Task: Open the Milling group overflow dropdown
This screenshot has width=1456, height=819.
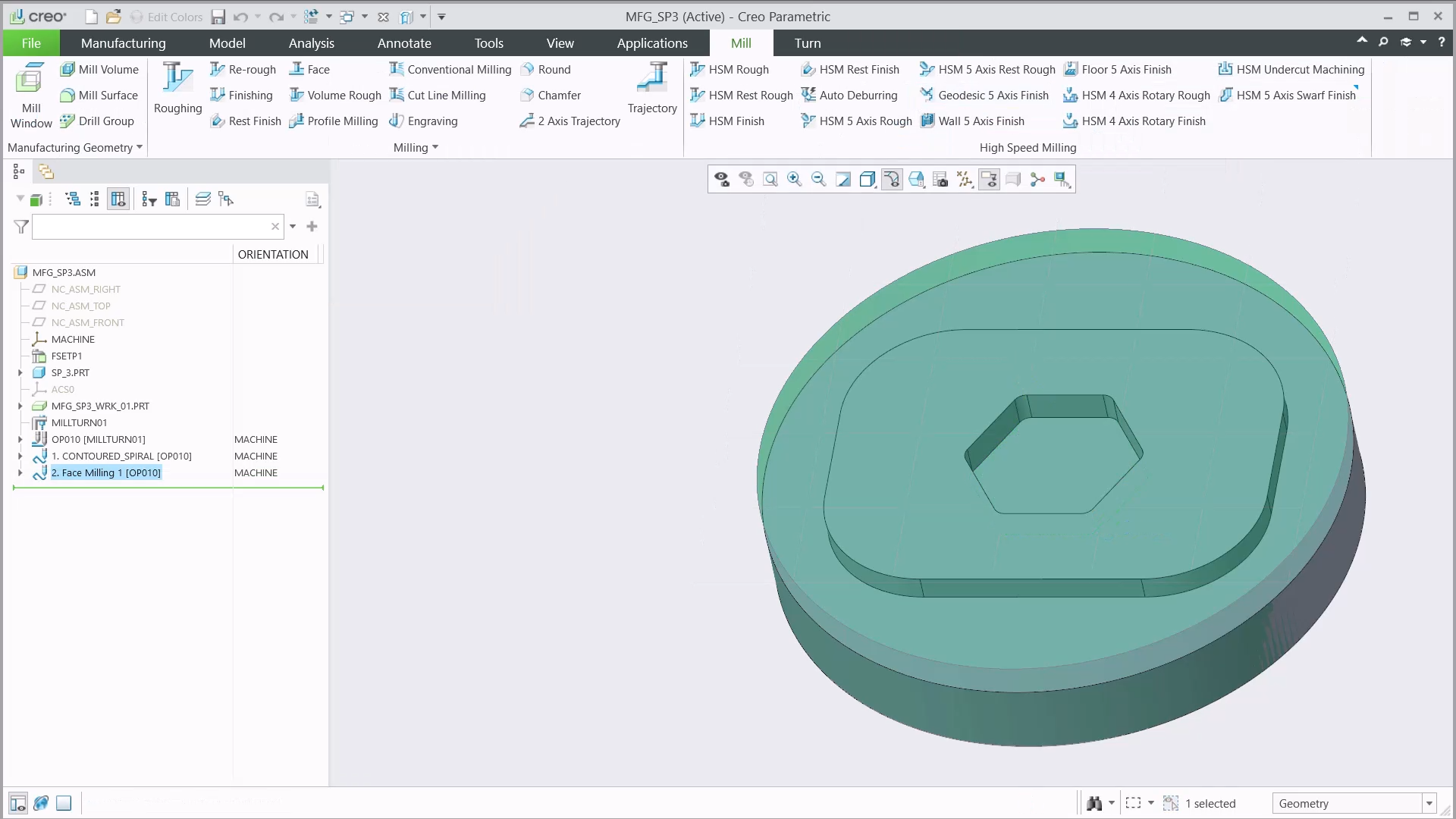Action: tap(416, 148)
